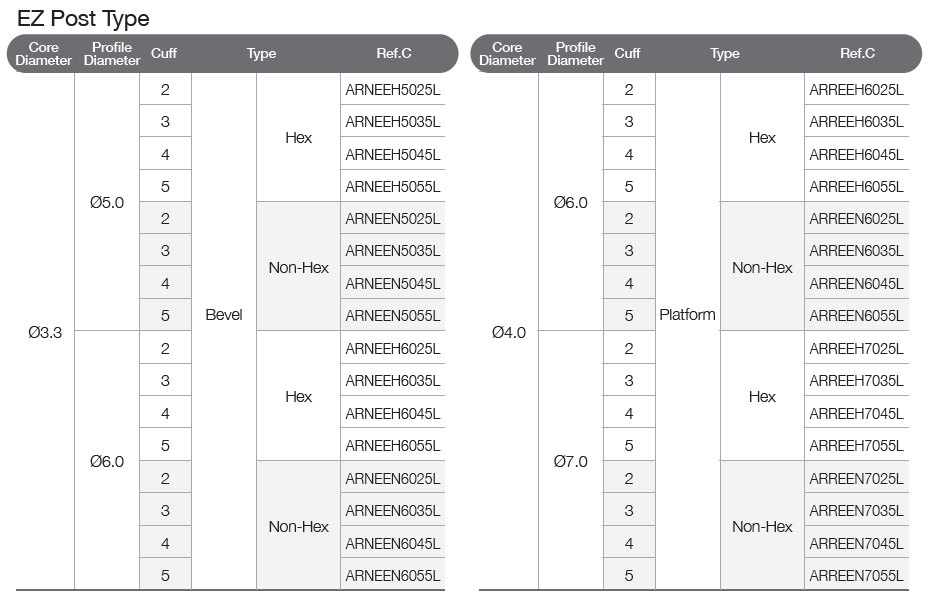
Task: Click the Platform type cell
Action: tap(687, 315)
